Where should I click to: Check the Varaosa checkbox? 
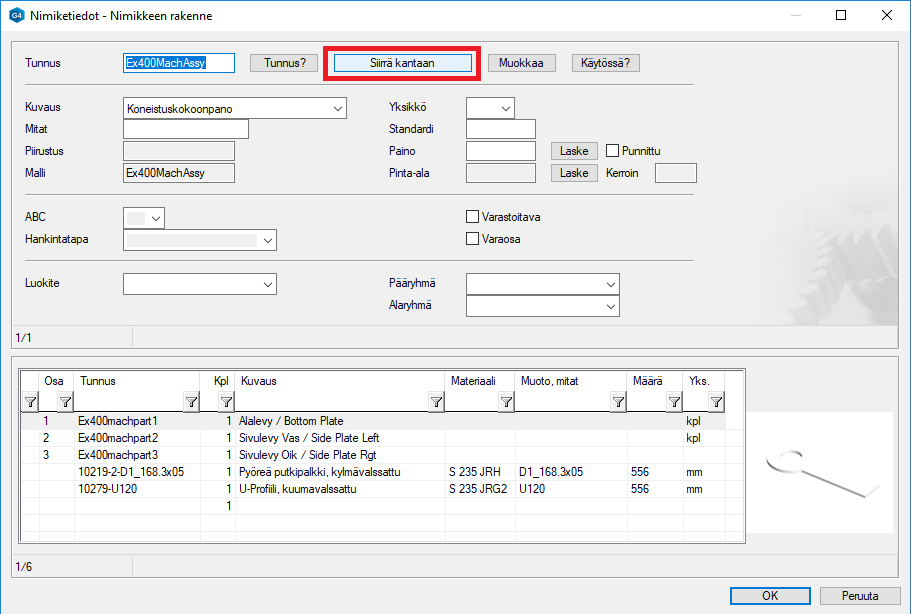473,239
